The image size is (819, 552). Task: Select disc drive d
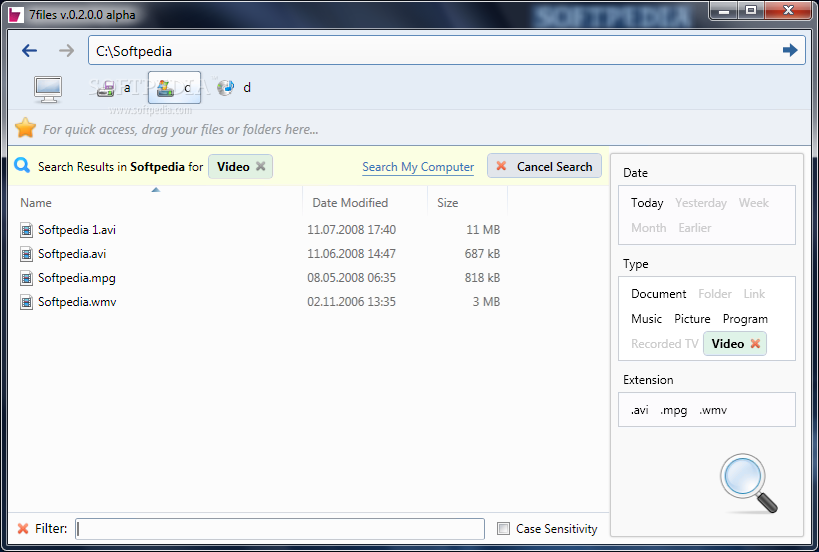233,88
